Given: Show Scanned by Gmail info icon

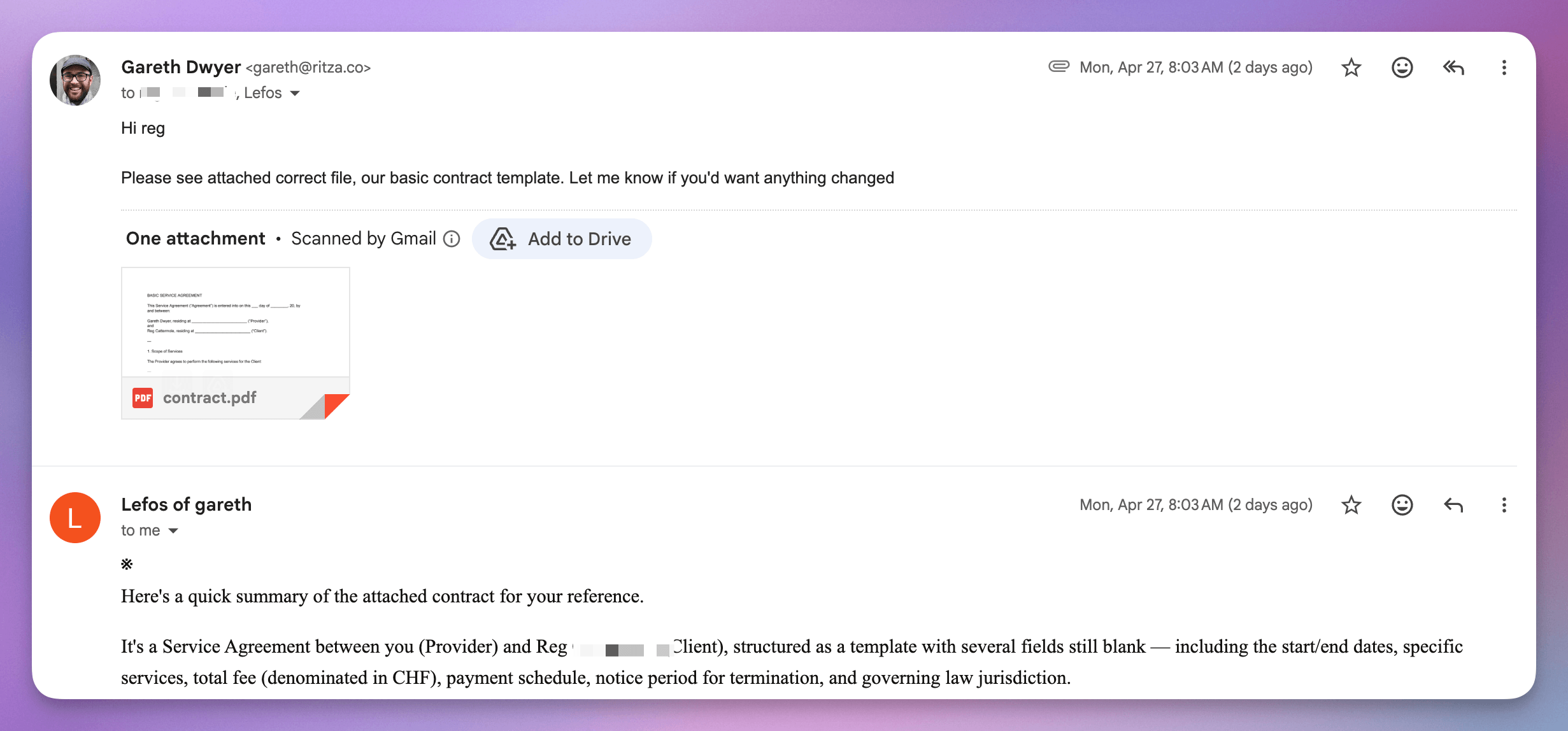Looking at the screenshot, I should 452,239.
